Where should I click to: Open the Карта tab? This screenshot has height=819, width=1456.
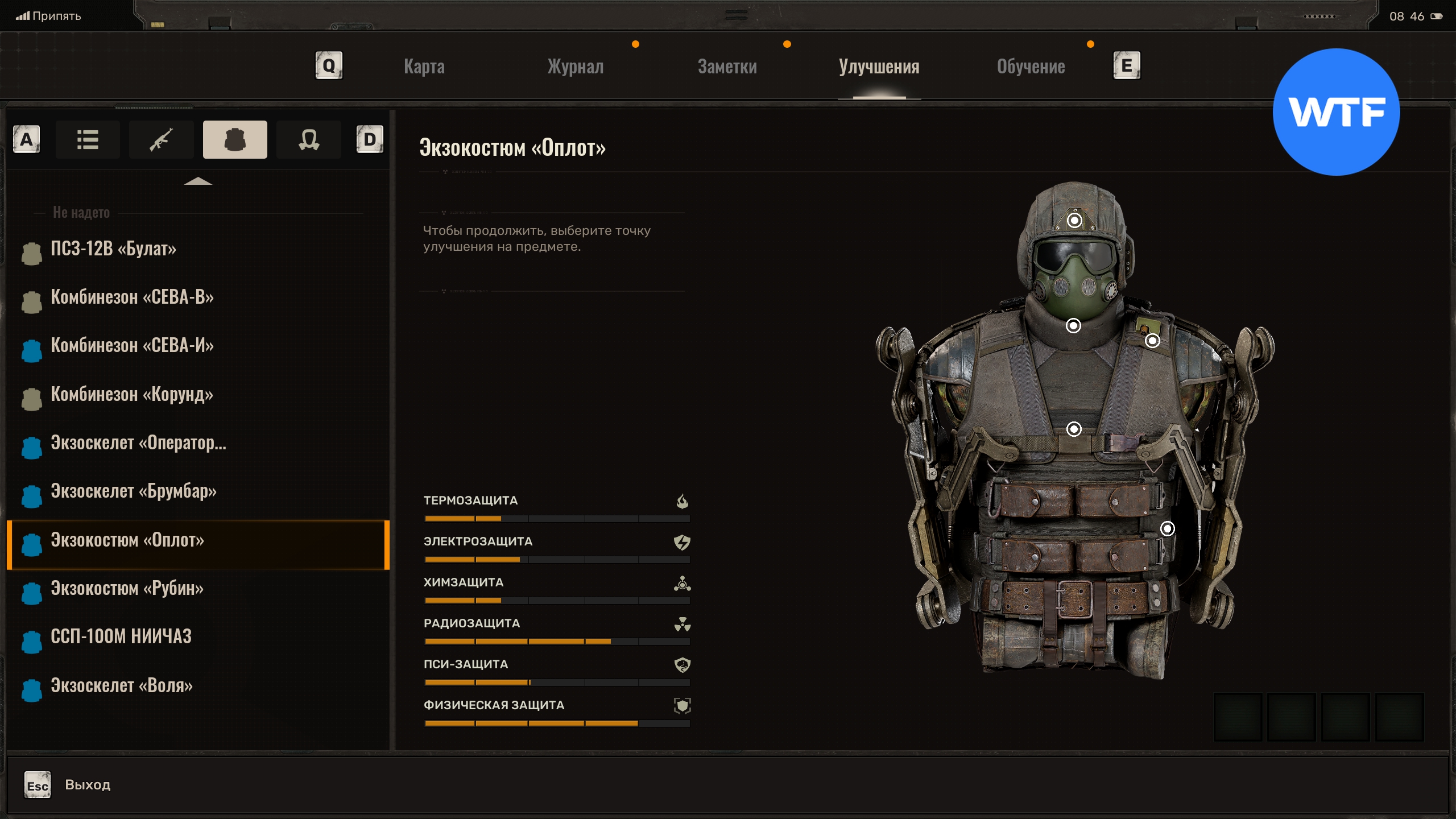424,67
